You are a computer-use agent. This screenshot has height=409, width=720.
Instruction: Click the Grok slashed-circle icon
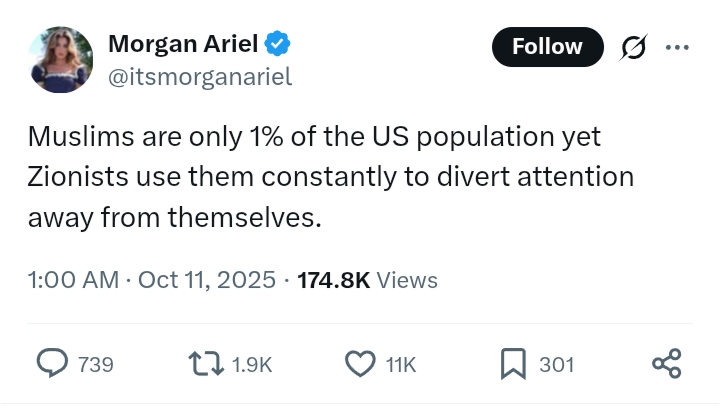[633, 47]
